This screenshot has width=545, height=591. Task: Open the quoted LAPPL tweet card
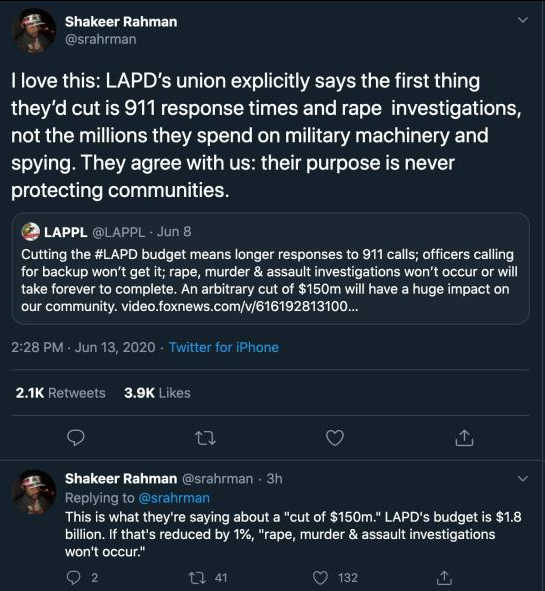point(271,268)
